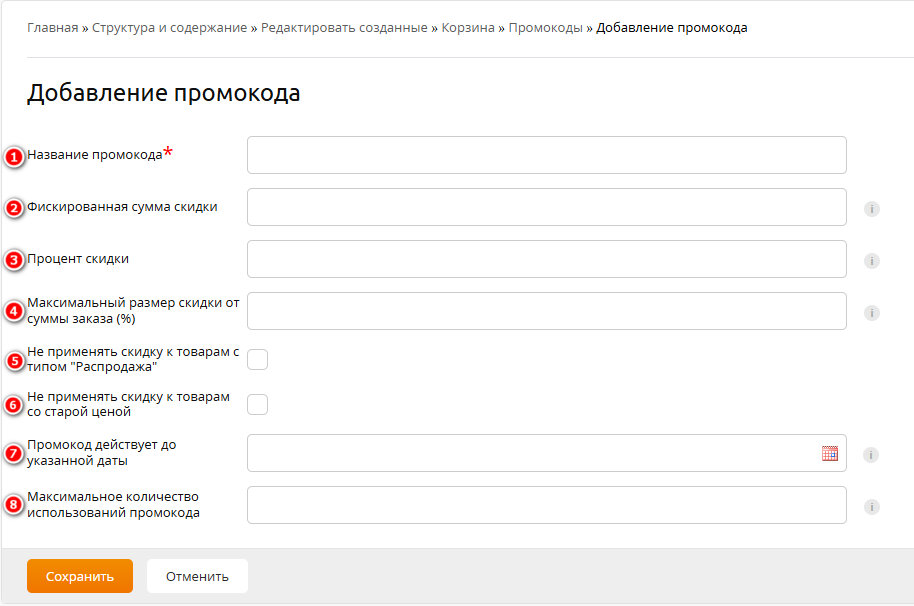Open 'Главная' breadcrumb link
The width and height of the screenshot is (914, 606).
click(52, 28)
